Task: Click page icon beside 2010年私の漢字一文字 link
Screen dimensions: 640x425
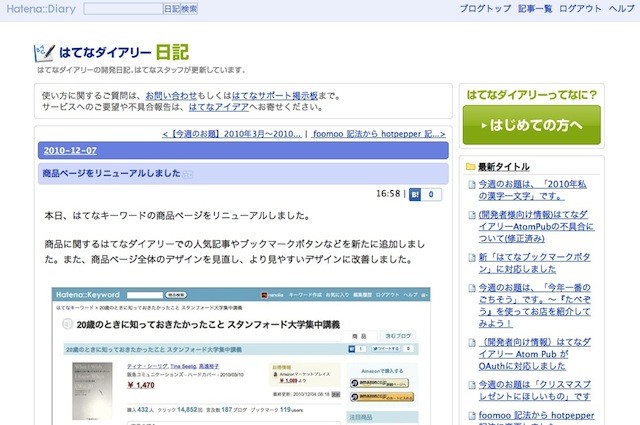Action: click(472, 185)
